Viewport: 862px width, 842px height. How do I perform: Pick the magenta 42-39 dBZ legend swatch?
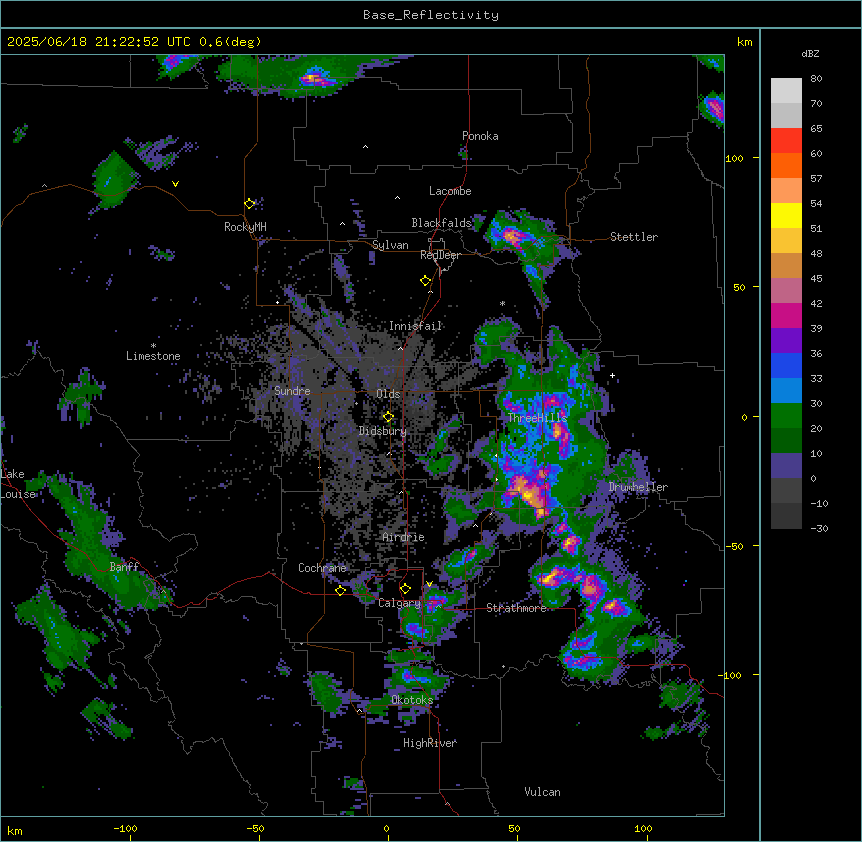786,315
